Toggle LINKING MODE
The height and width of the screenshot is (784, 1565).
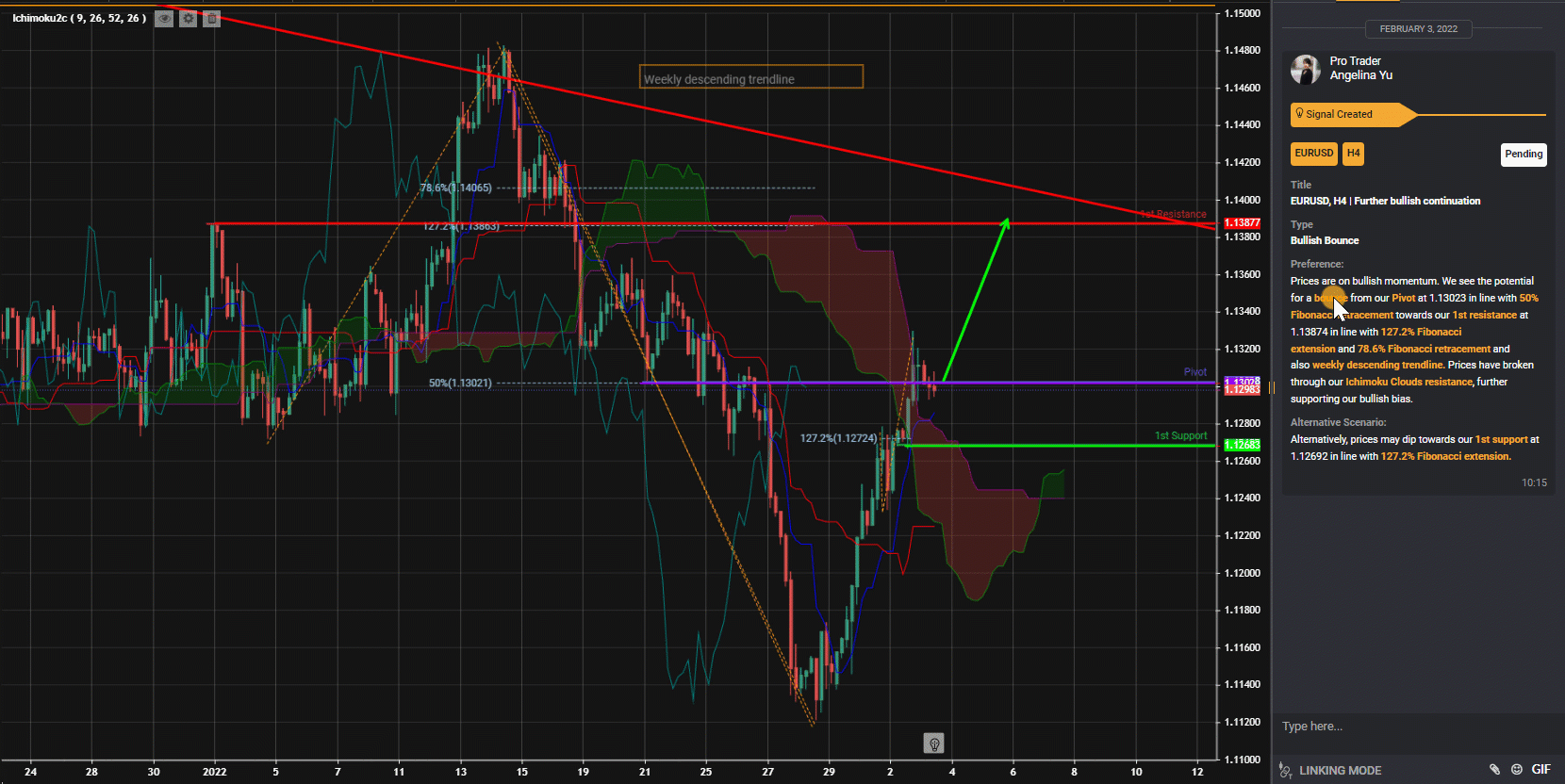[1340, 771]
